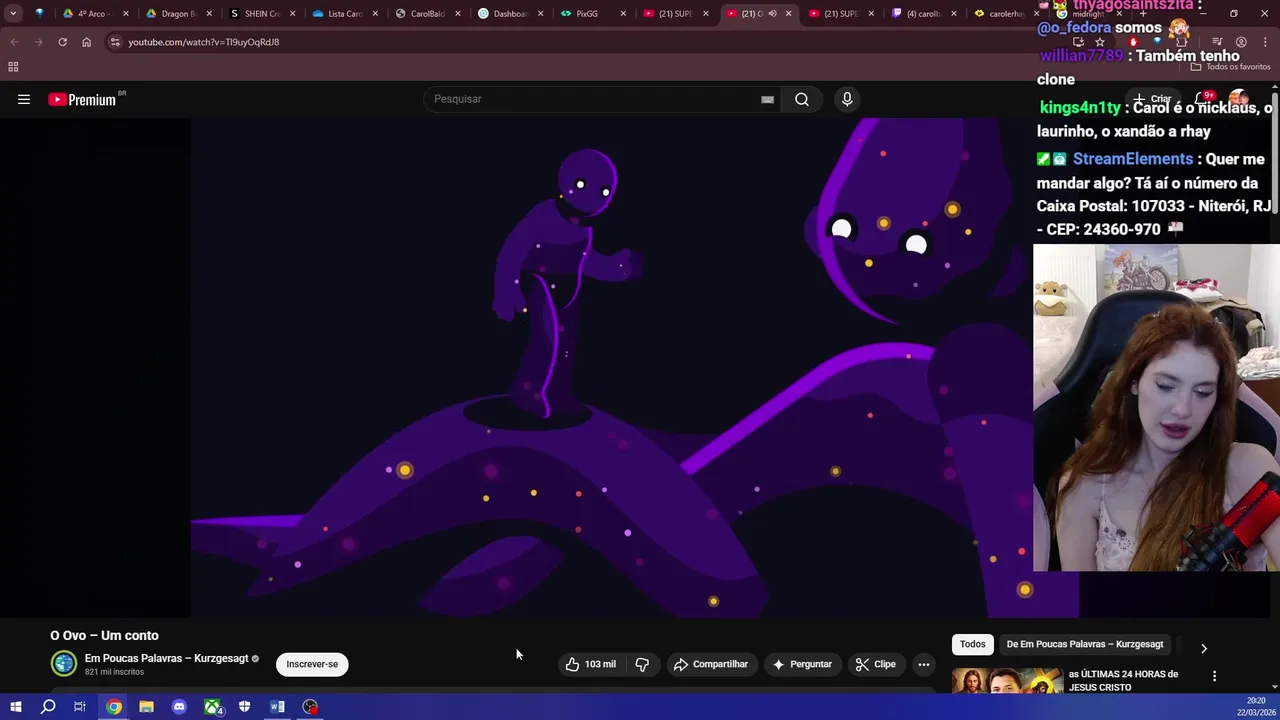The image size is (1280, 720).
Task: Open the Windows Start menu
Action: pos(15,707)
